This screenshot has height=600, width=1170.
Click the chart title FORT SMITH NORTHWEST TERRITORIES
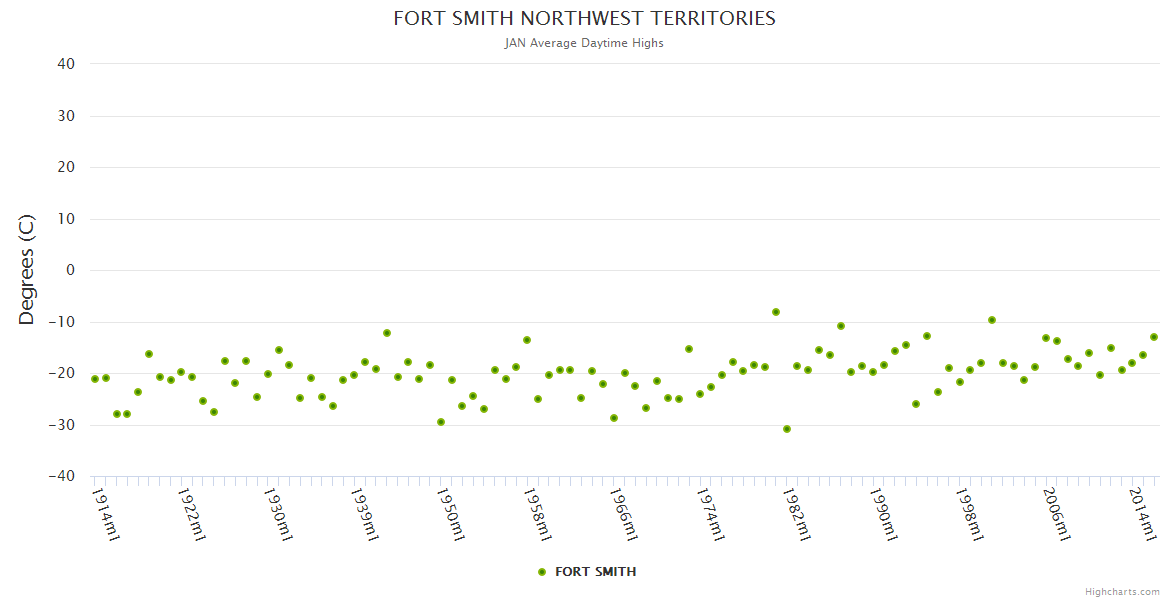(584, 19)
